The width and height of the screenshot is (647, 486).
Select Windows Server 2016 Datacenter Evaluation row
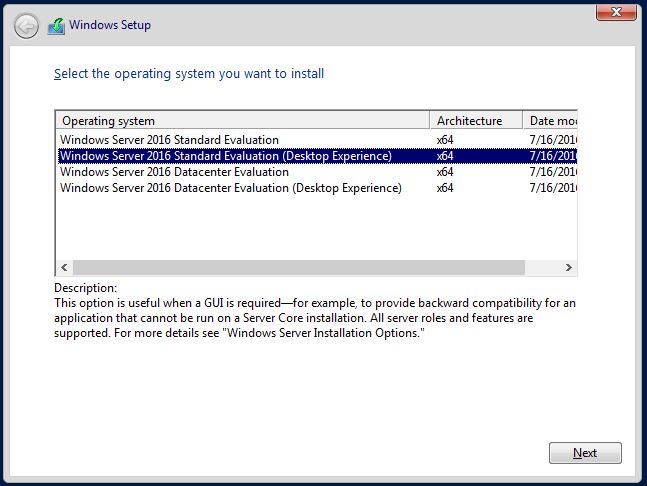[x=316, y=172]
